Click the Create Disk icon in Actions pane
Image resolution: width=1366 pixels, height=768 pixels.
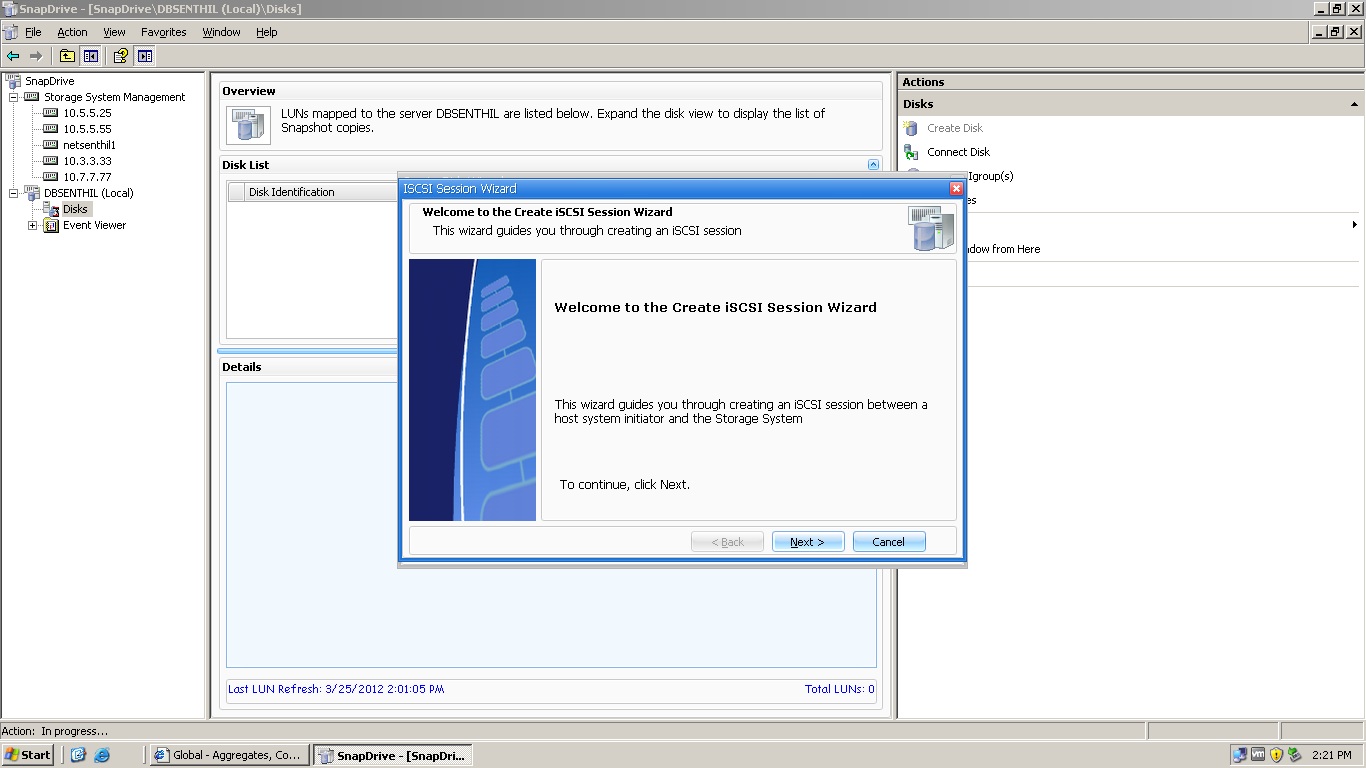[911, 128]
